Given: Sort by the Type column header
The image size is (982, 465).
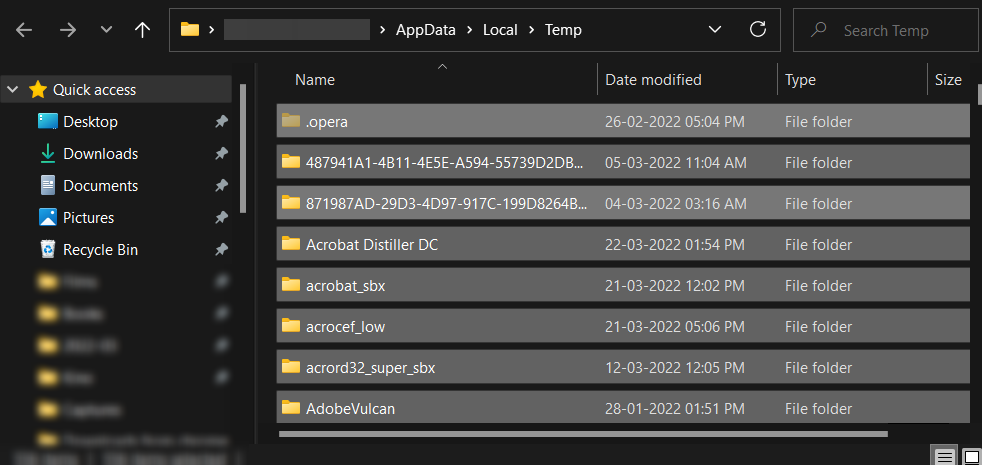Looking at the screenshot, I should point(800,80).
